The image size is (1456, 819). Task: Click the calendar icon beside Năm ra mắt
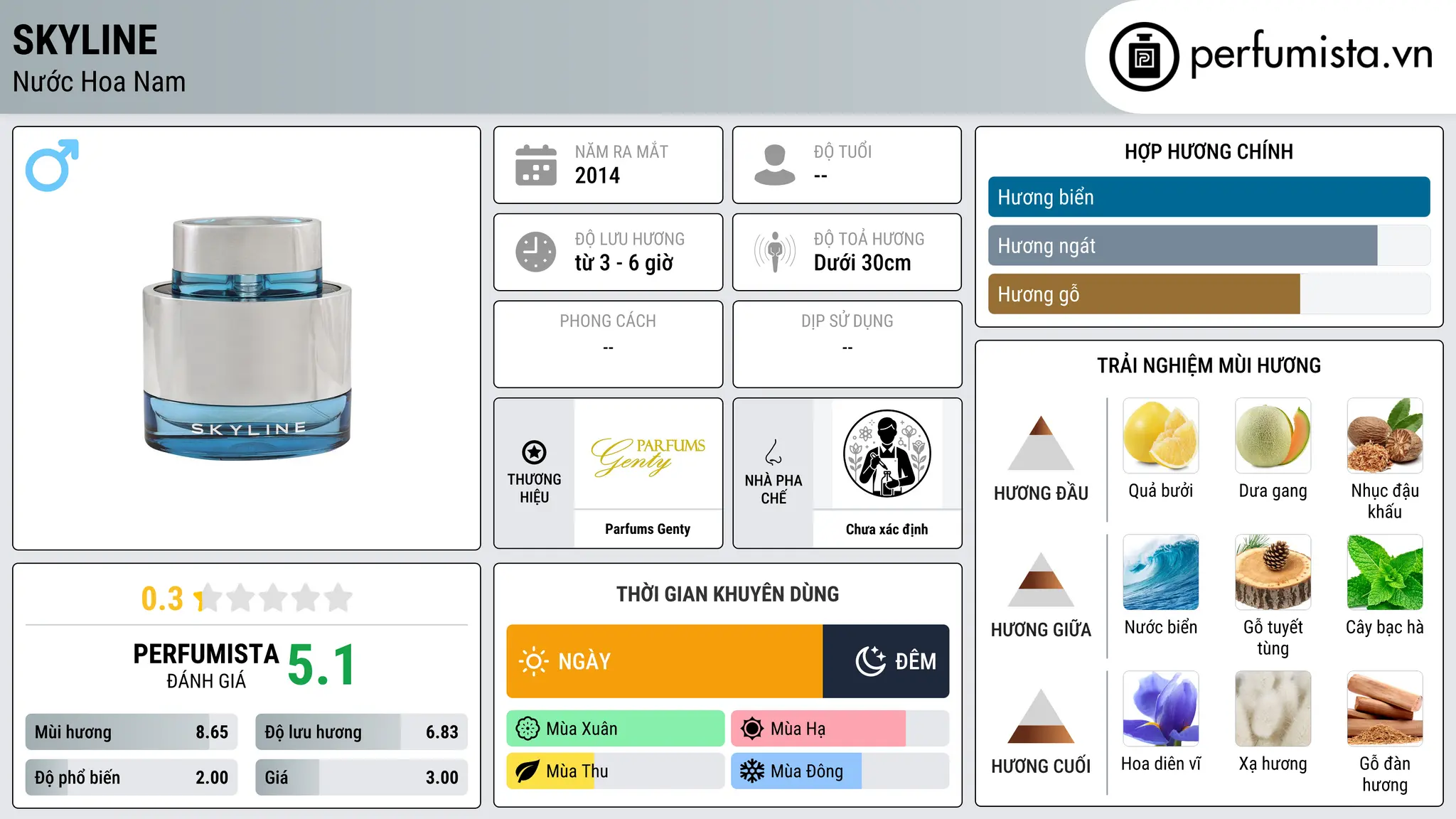click(536, 165)
